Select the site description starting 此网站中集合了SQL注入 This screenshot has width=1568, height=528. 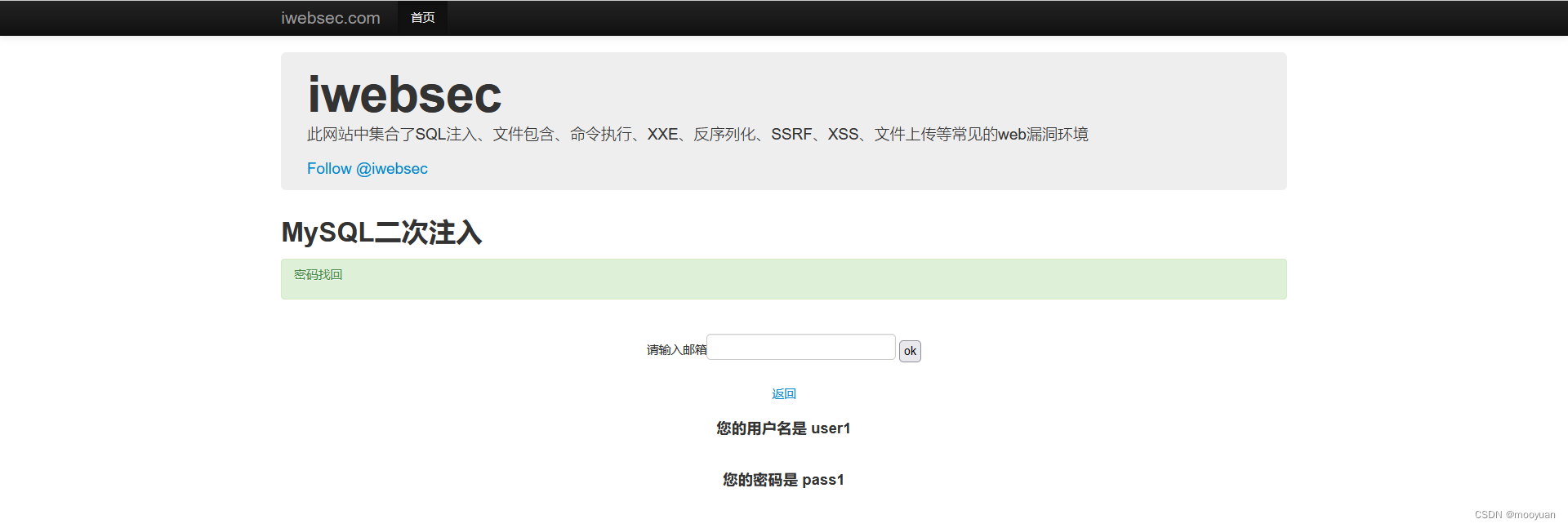pos(697,134)
